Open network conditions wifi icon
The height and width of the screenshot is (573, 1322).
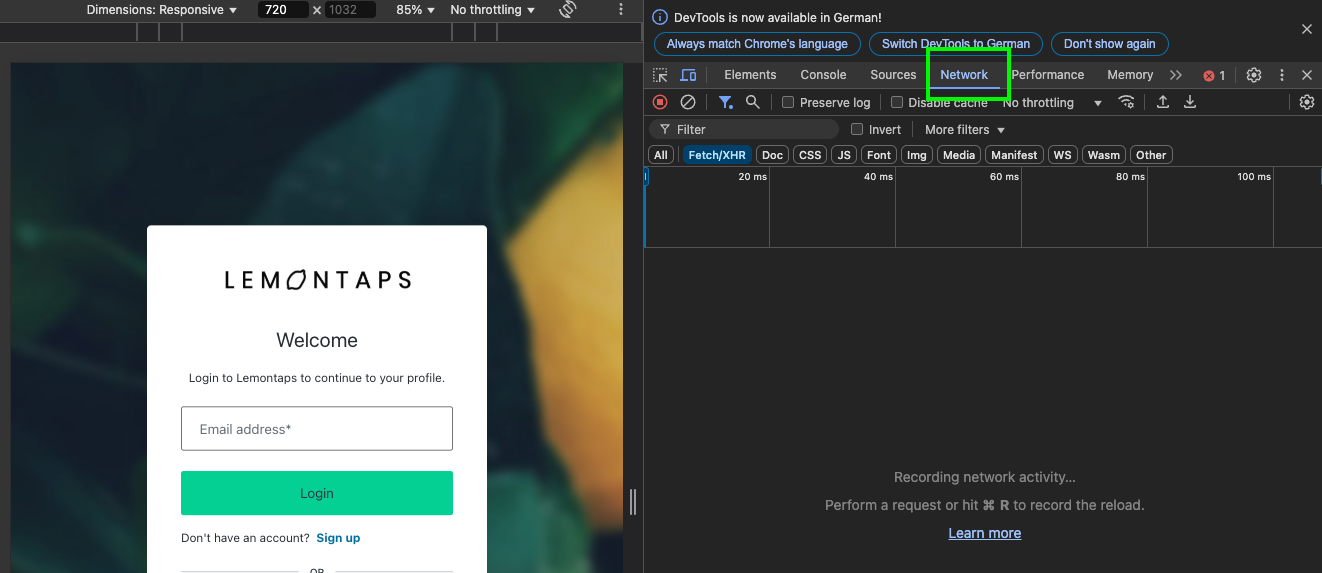1127,102
